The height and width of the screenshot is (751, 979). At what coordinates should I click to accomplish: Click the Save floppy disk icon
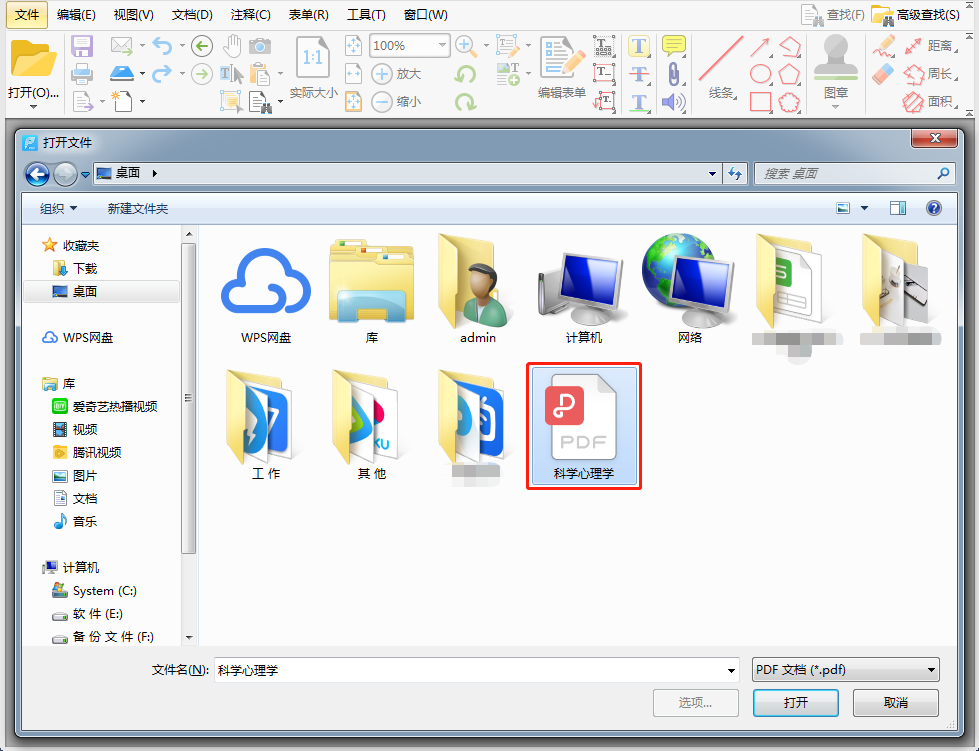[82, 46]
